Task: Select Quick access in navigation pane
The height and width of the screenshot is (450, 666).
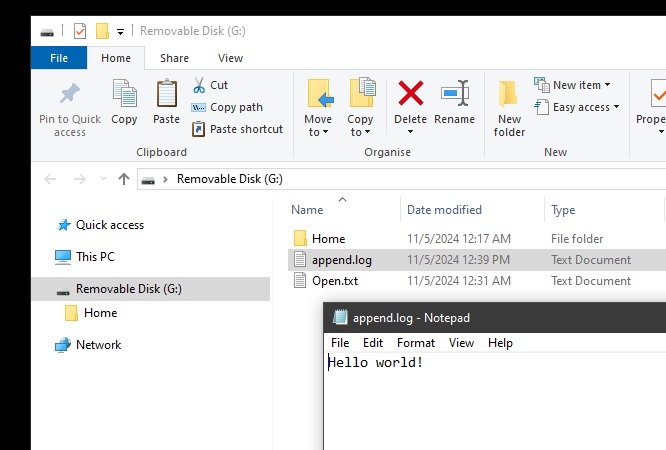Action: (x=110, y=225)
